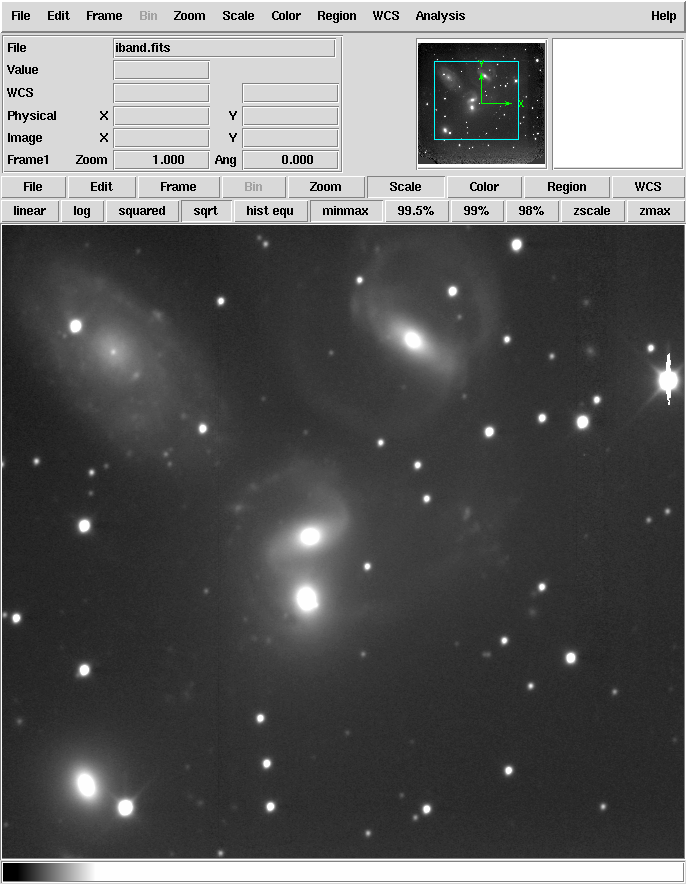
Task: Click the "Frame1" label in the info panel
Action: pyautogui.click(x=28, y=160)
